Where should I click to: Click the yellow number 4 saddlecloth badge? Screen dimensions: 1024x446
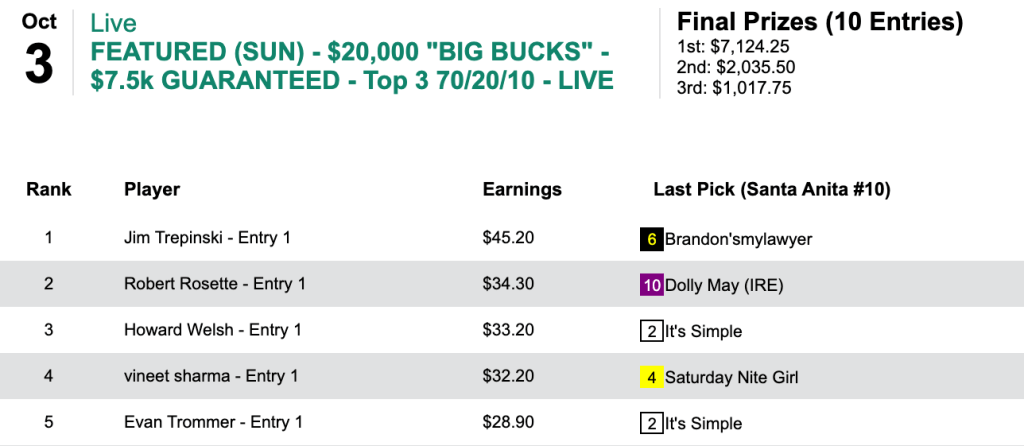[652, 377]
